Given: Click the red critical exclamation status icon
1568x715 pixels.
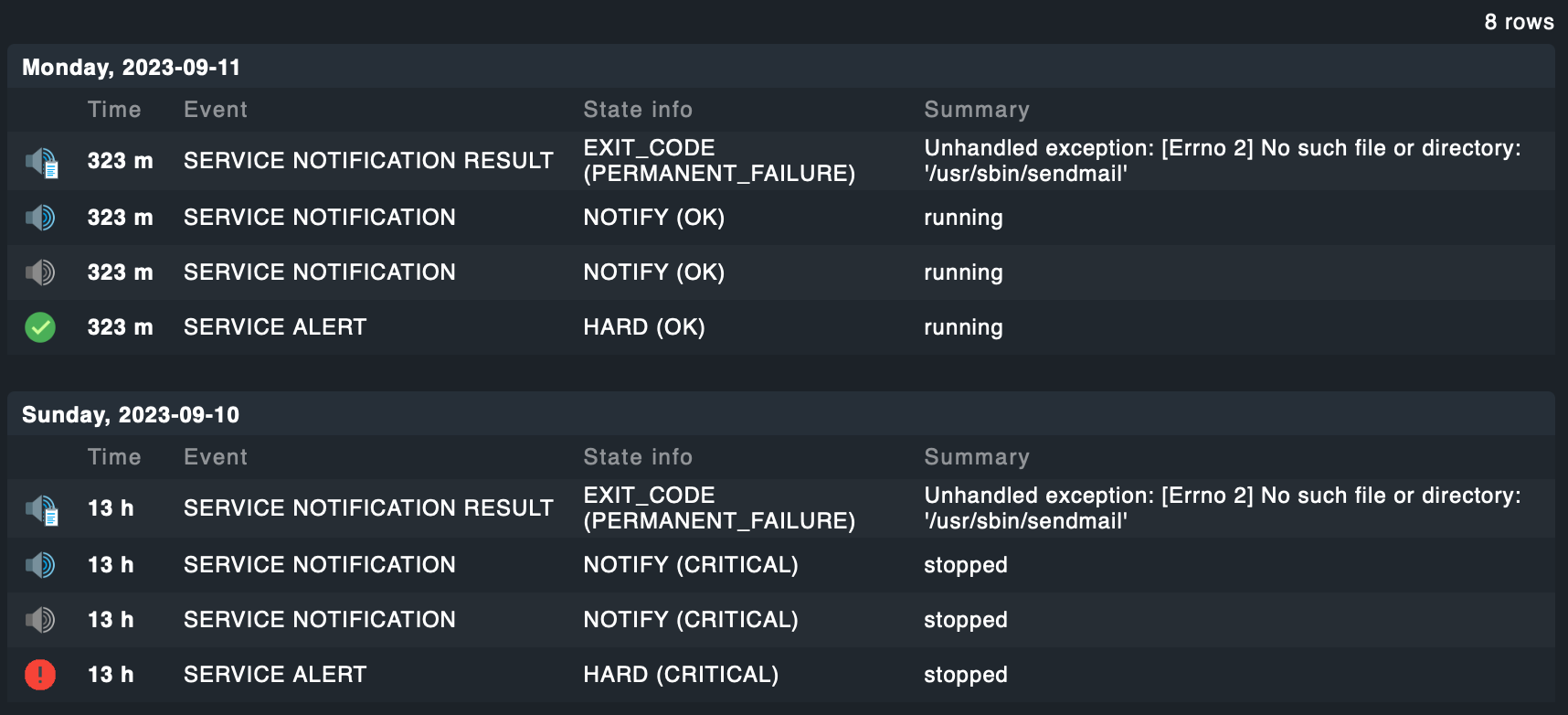Looking at the screenshot, I should [40, 675].
